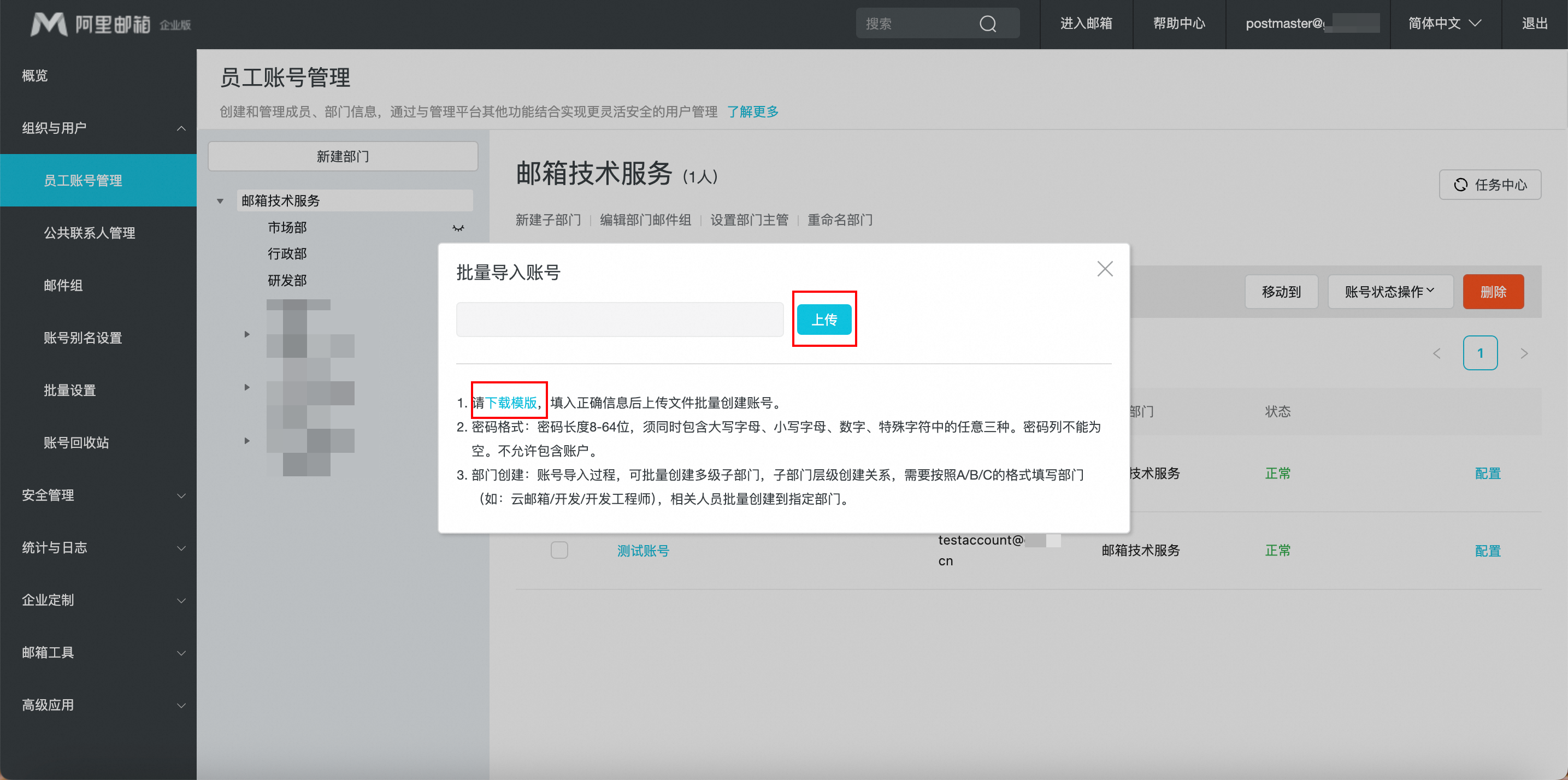Screen dimensions: 1568x780
Task: Open 账号状态操作 dropdown
Action: [1390, 292]
